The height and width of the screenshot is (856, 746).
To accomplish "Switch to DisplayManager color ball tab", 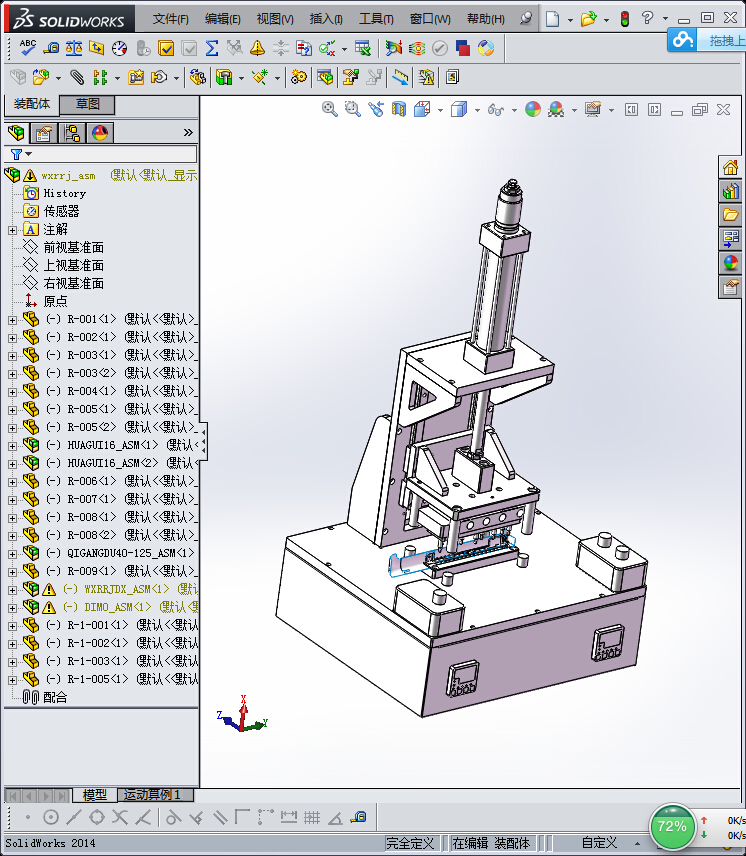I will click(100, 133).
